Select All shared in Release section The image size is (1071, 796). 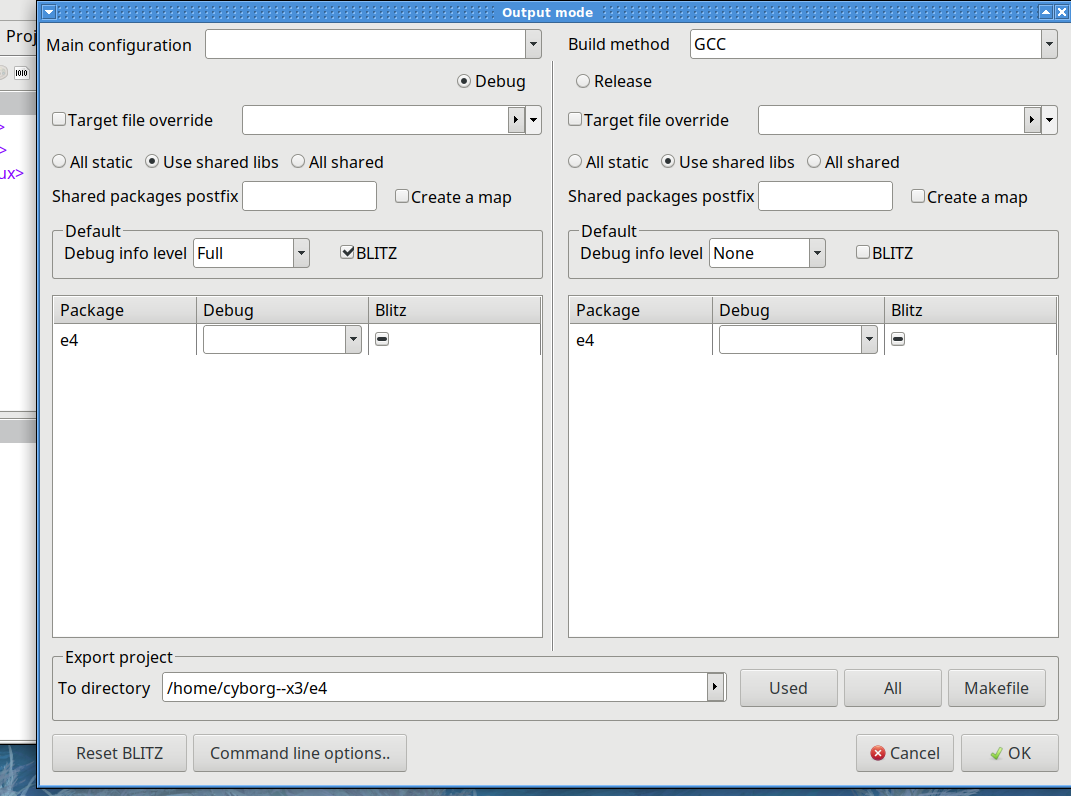pos(814,162)
